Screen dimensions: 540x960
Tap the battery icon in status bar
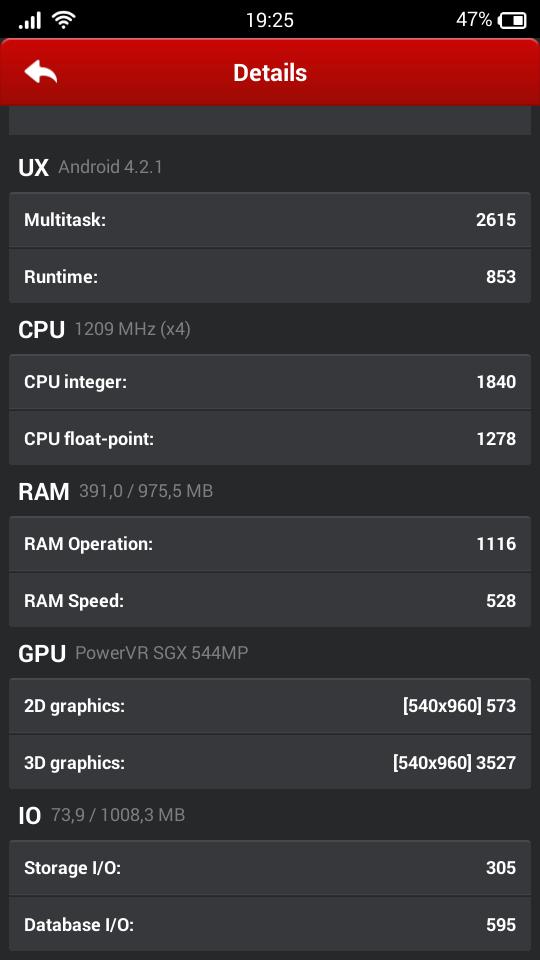tap(513, 21)
